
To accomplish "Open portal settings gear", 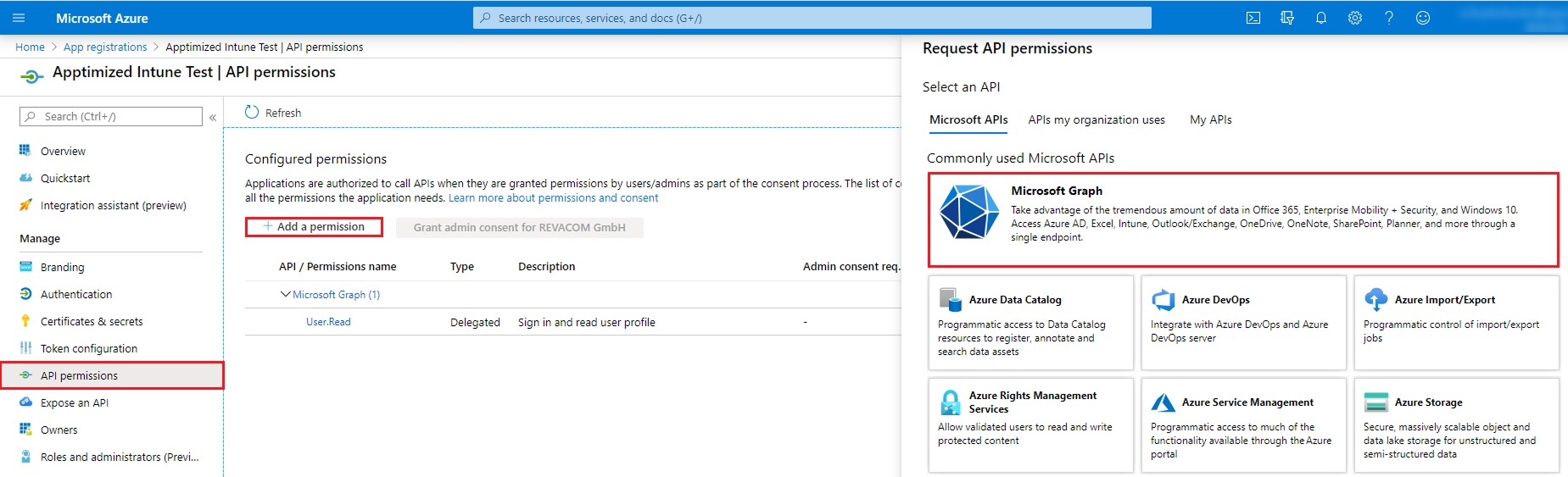I will pos(1355,18).
